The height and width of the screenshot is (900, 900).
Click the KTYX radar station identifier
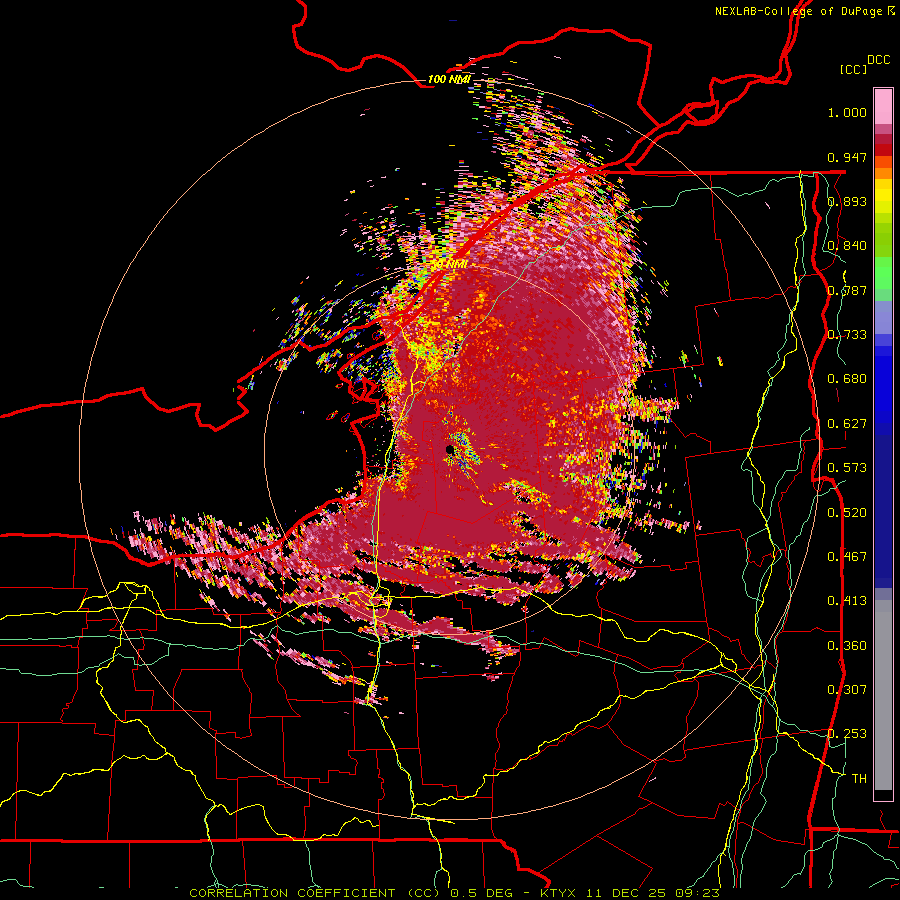click(x=558, y=893)
